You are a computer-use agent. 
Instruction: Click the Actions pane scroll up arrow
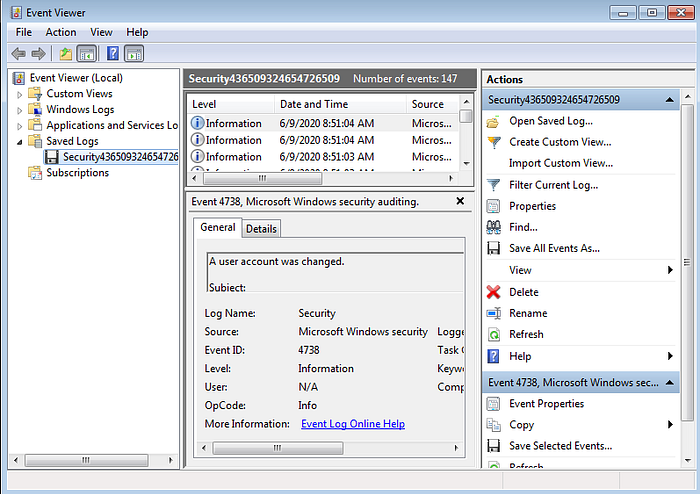pyautogui.click(x=688, y=96)
